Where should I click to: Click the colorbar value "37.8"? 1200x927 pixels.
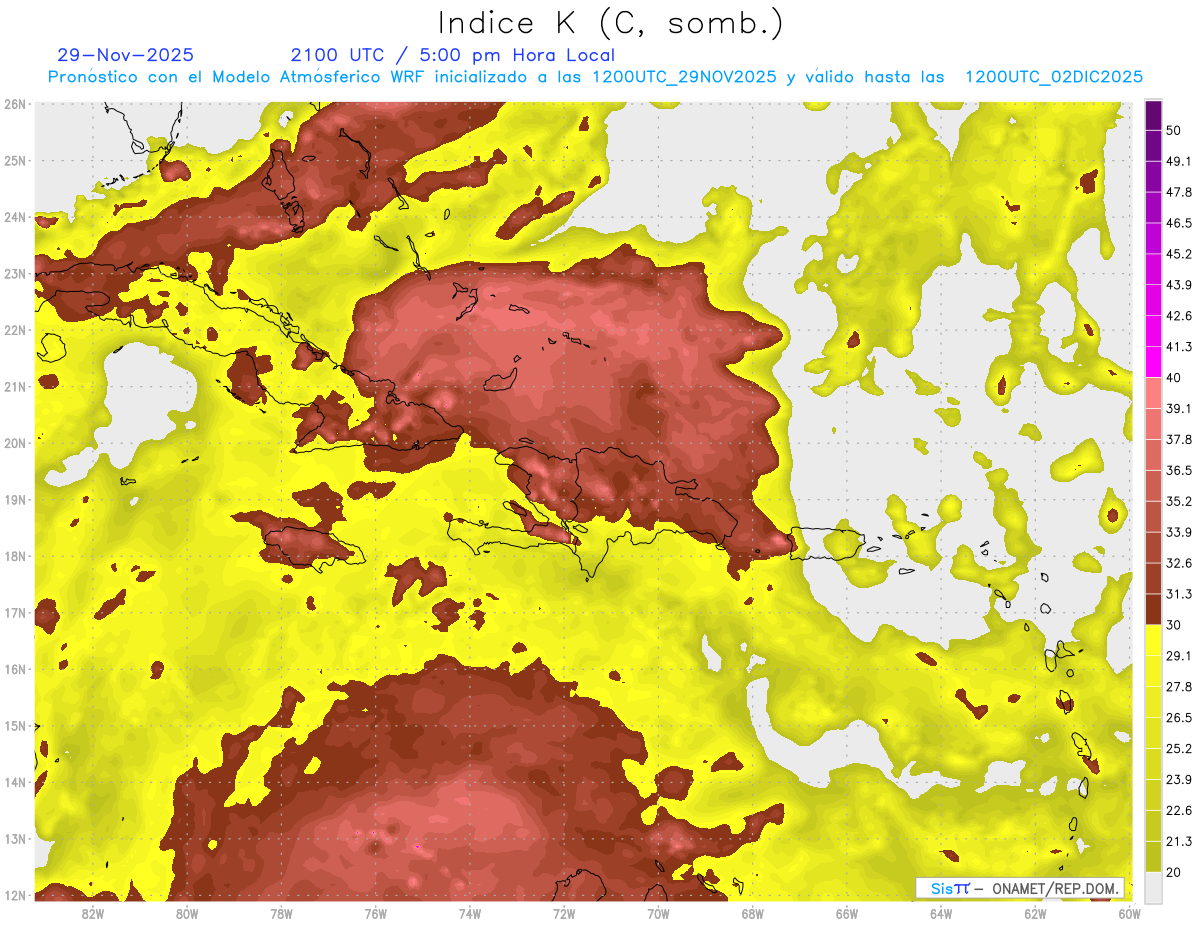coord(1179,439)
